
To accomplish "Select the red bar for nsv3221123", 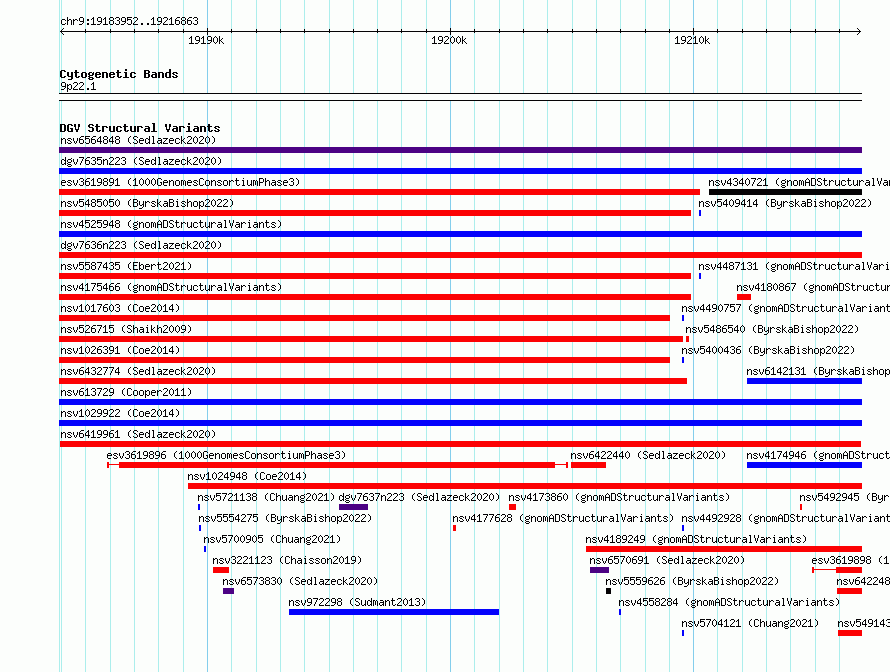I will tap(221, 570).
